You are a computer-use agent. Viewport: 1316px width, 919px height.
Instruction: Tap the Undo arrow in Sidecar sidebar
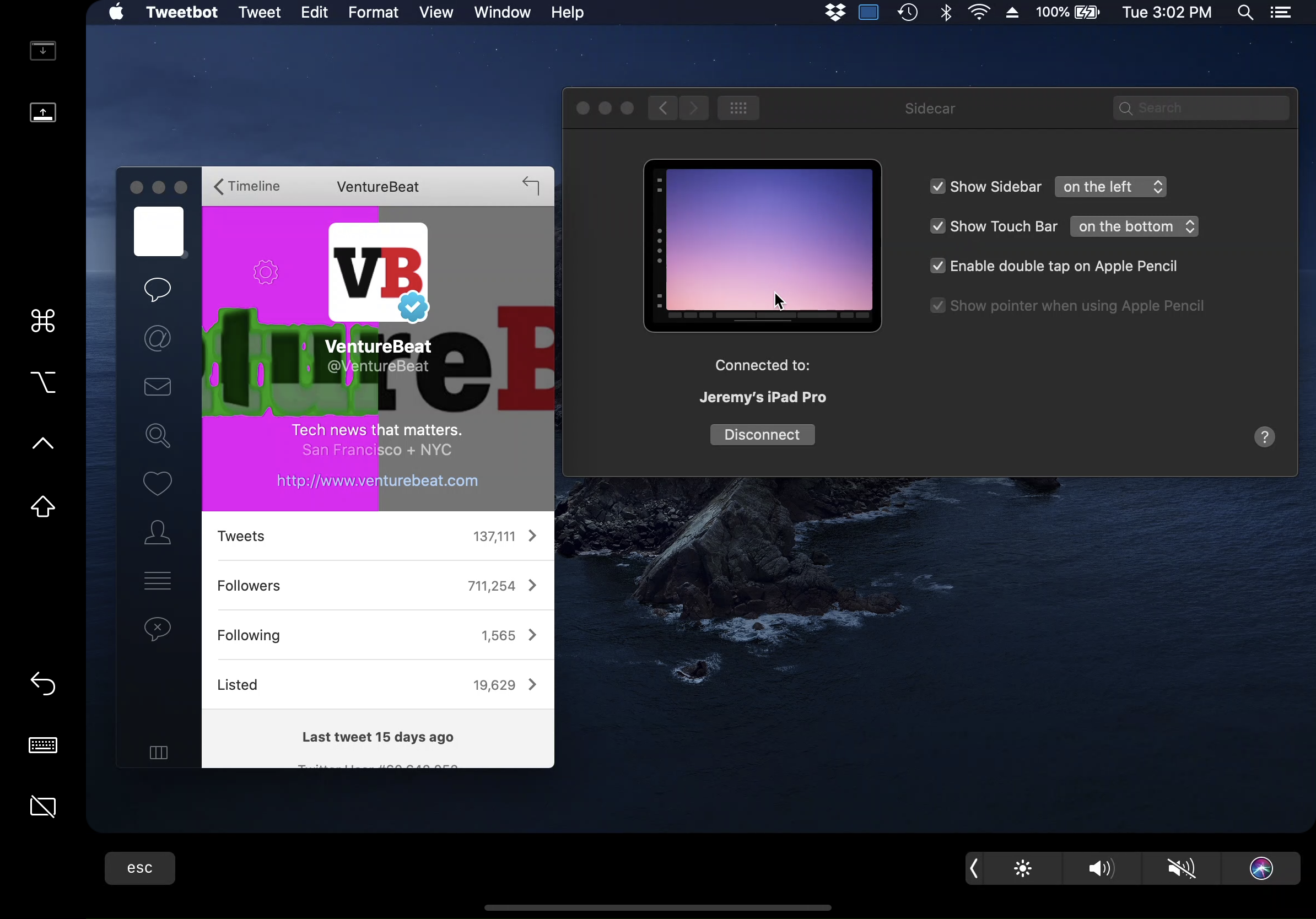(43, 683)
